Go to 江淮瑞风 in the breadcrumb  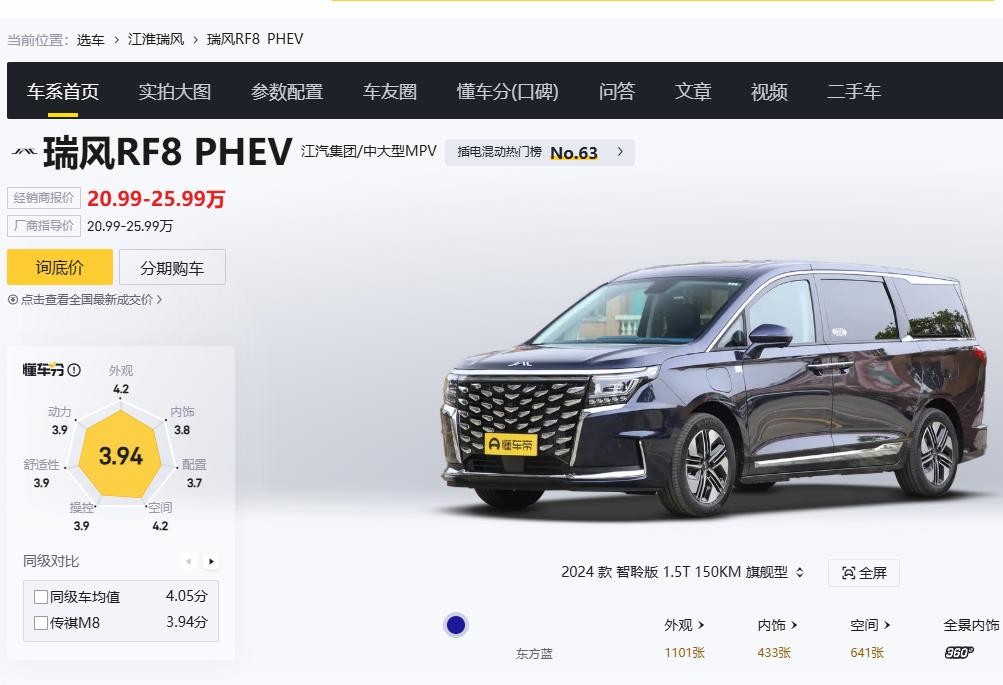pyautogui.click(x=156, y=39)
